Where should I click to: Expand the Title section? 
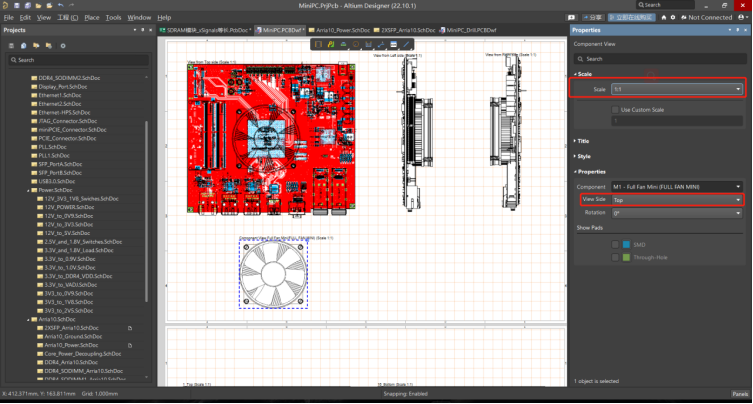(x=582, y=141)
